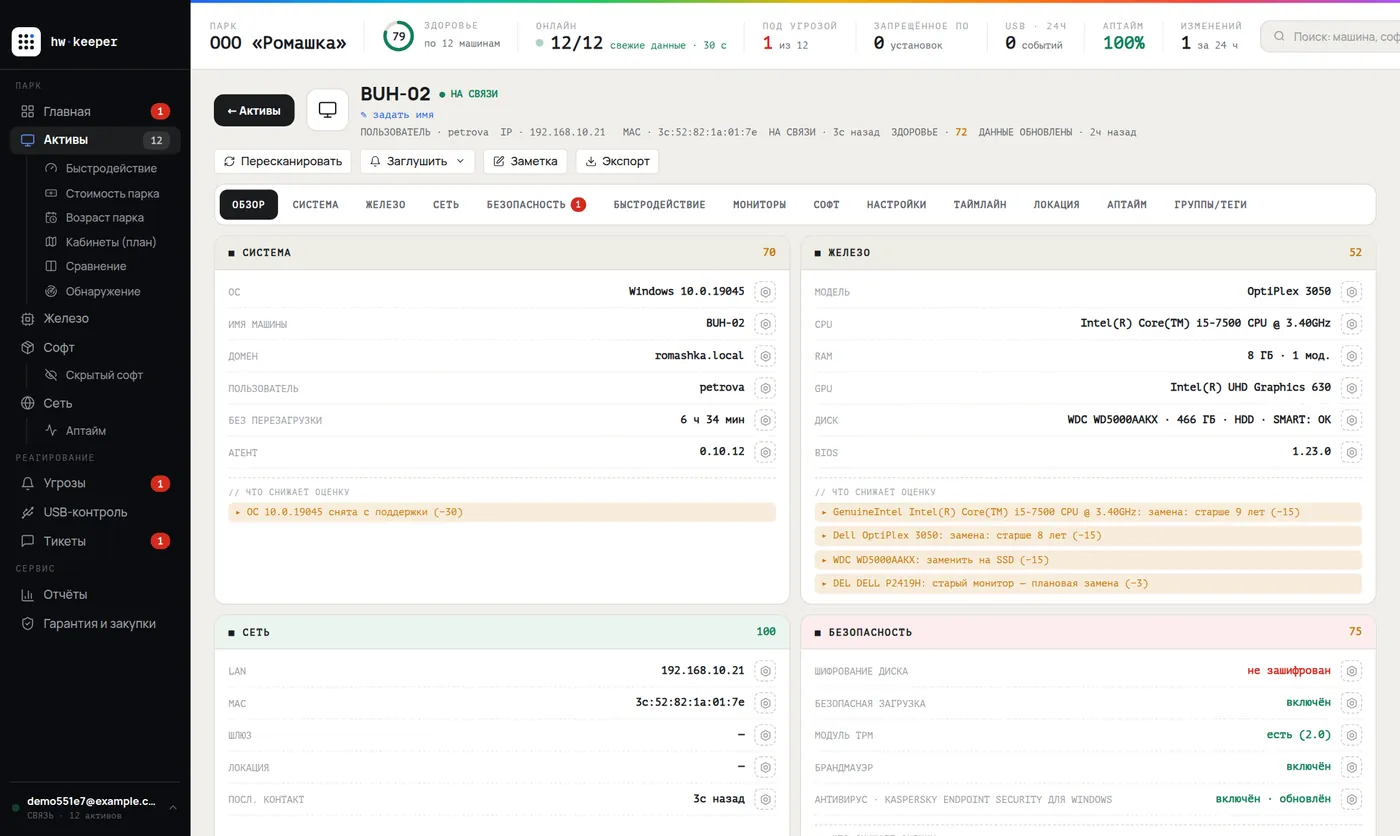Click gear icon in the ДИСК row

point(1351,420)
